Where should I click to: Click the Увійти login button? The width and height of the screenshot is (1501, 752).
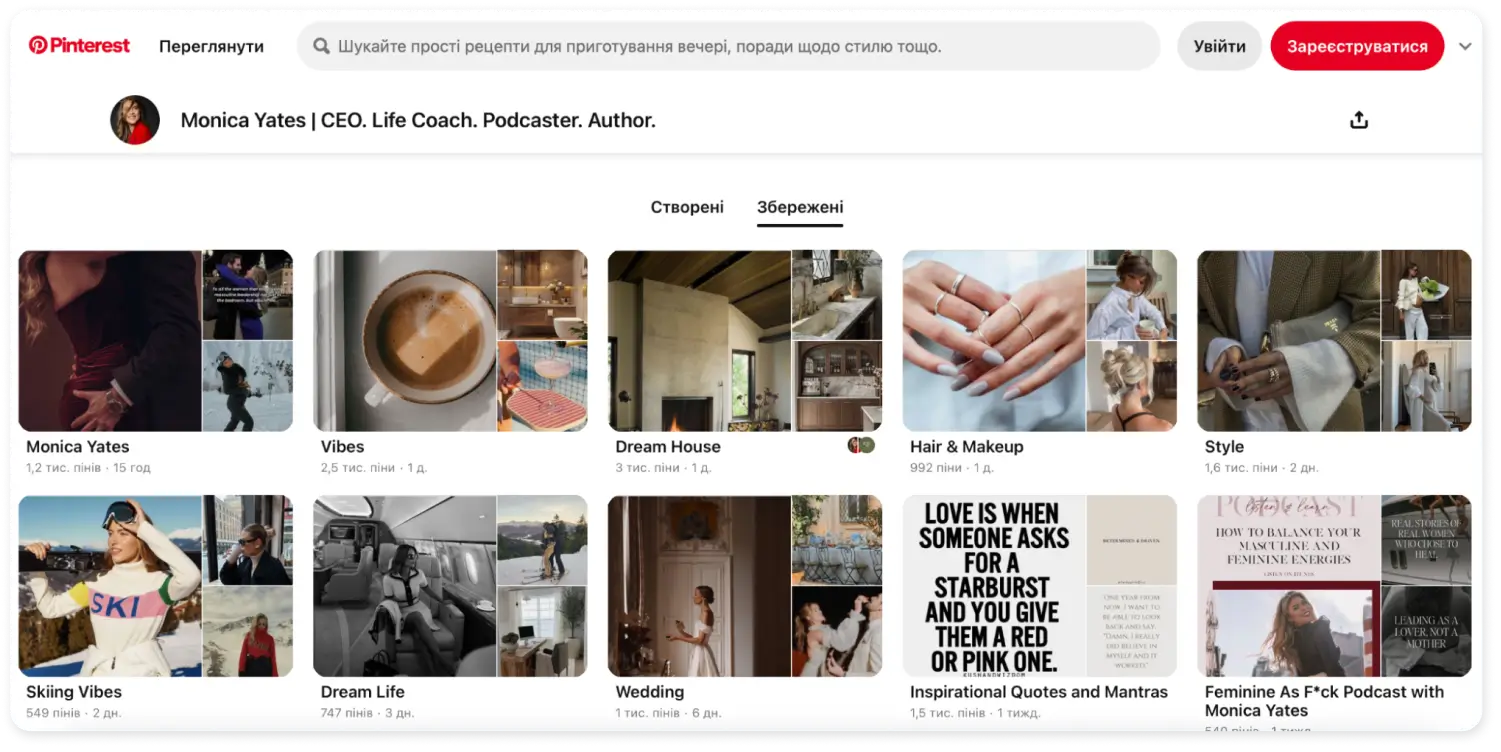tap(1220, 46)
